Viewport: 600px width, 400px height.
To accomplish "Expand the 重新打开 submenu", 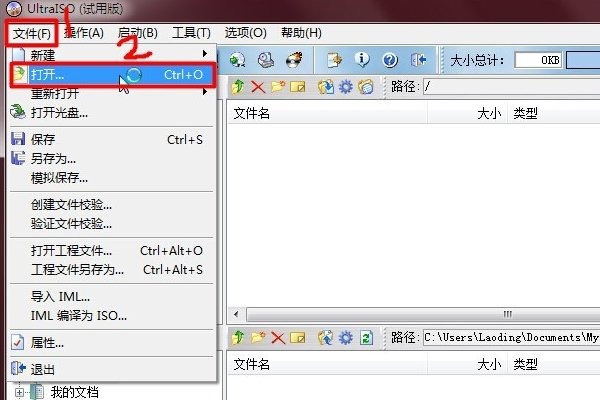I will [112, 93].
